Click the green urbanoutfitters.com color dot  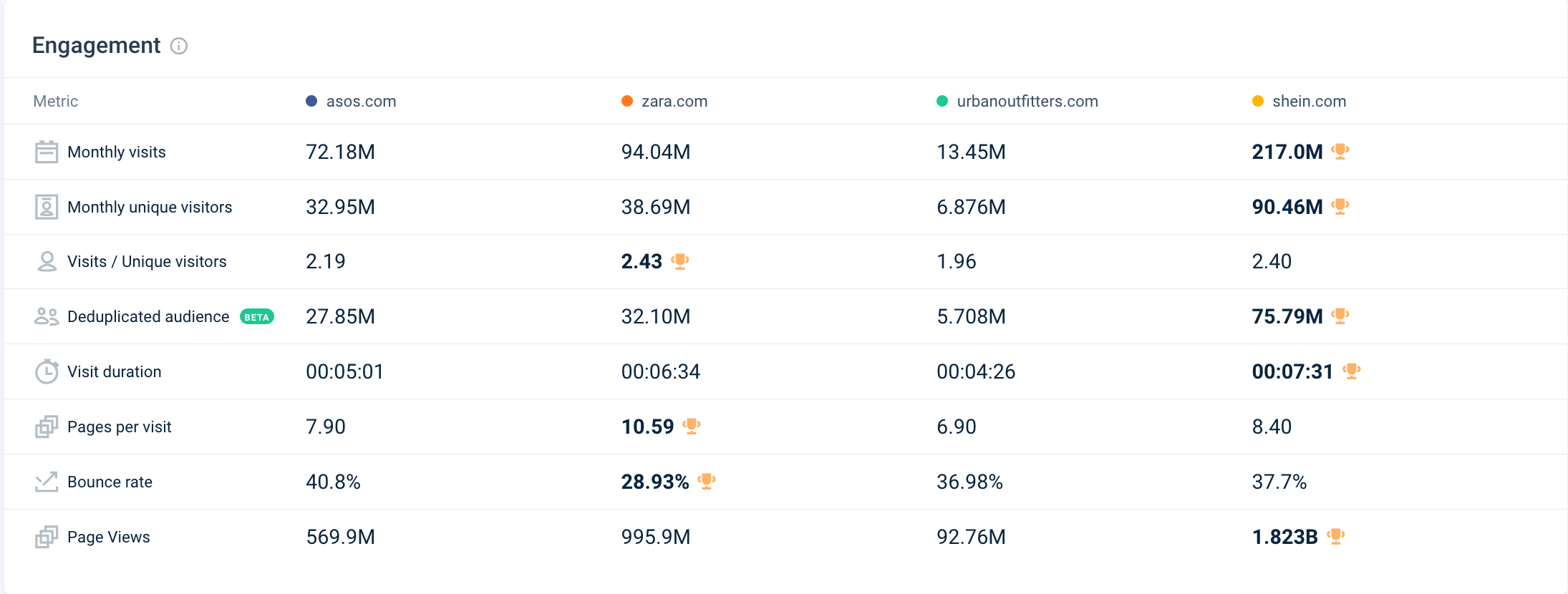pos(942,101)
